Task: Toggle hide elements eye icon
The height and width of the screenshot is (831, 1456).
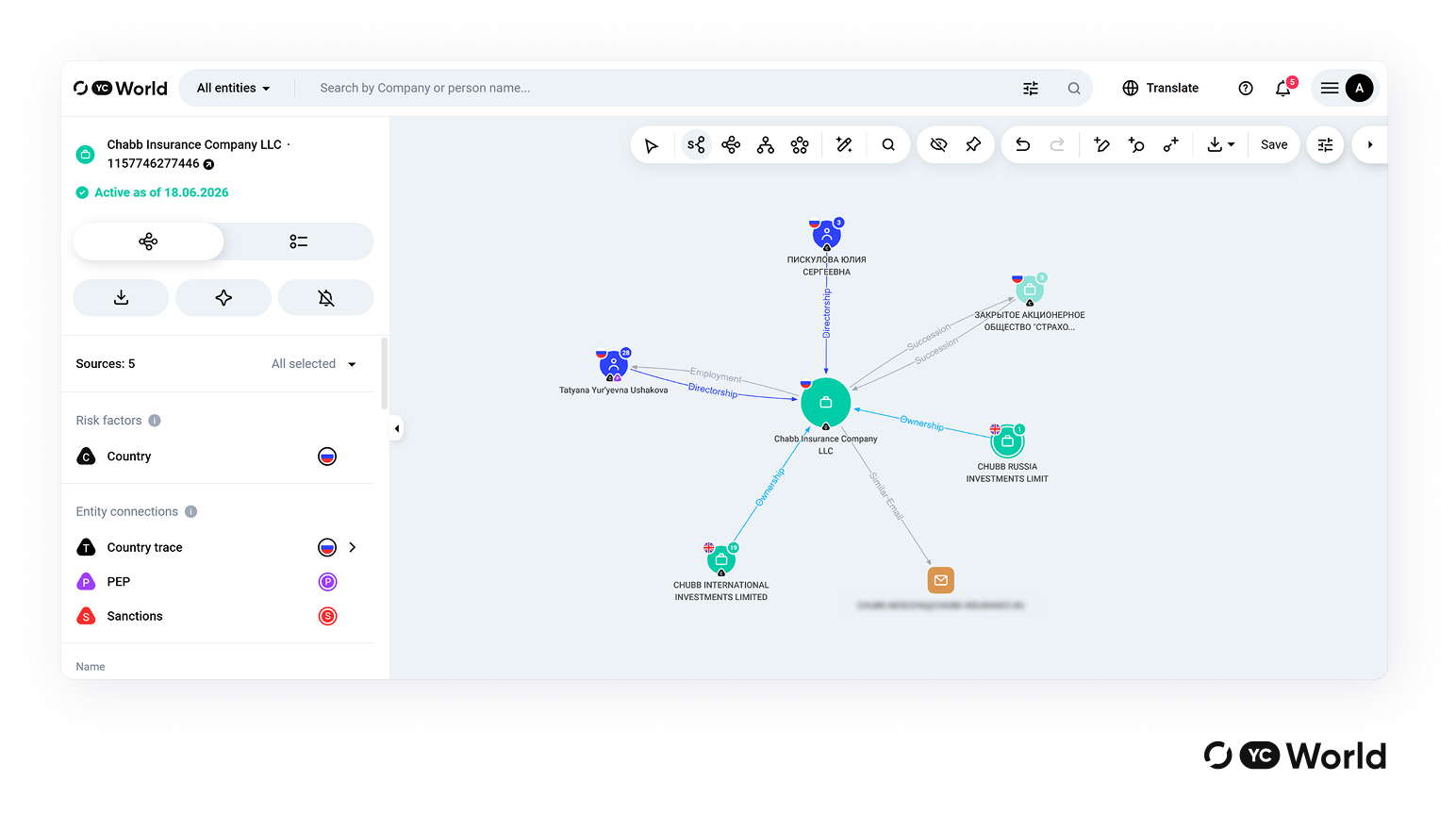Action: pos(938,145)
